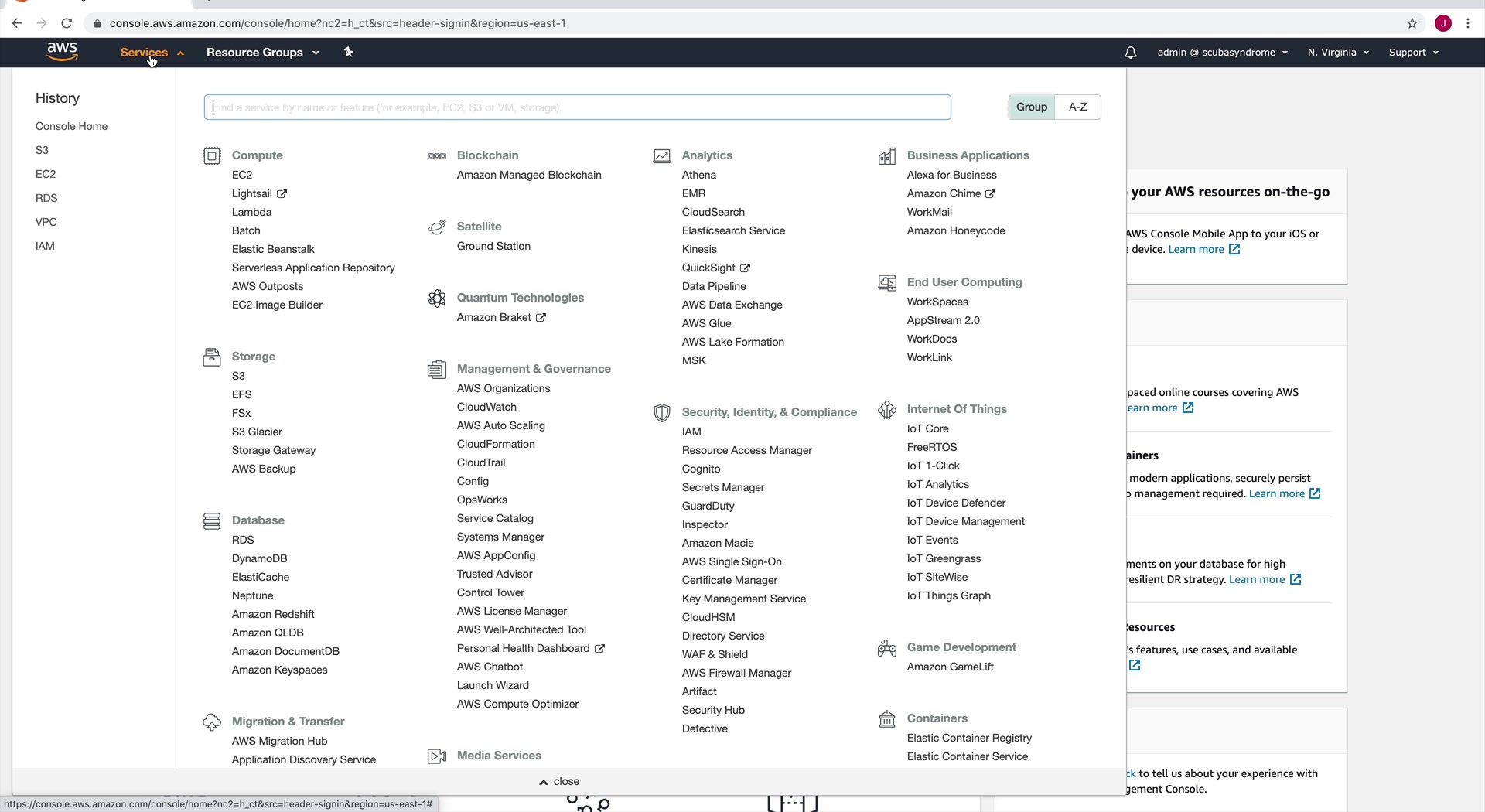Screen dimensions: 1485x812
Task: Click the Game Development controller icon
Action: (887, 648)
